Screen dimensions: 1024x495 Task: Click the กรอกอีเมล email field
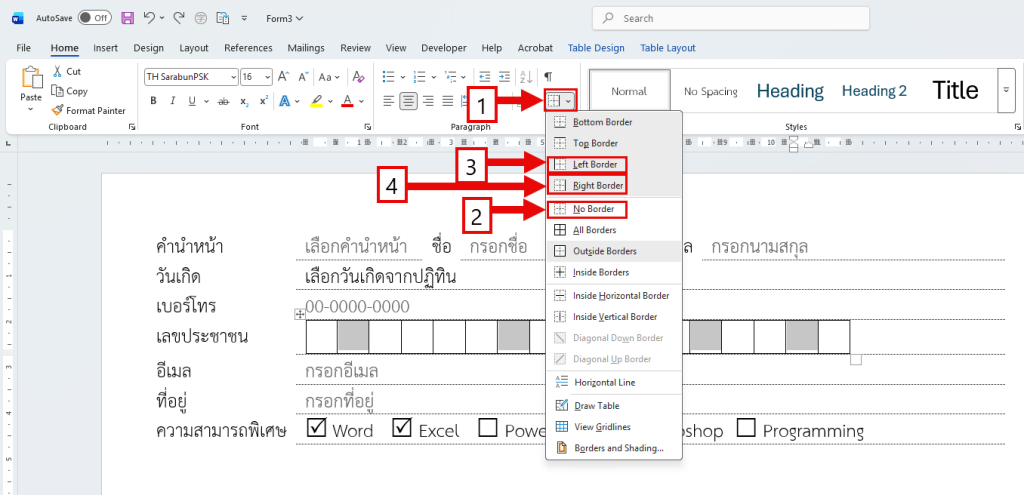(x=342, y=371)
